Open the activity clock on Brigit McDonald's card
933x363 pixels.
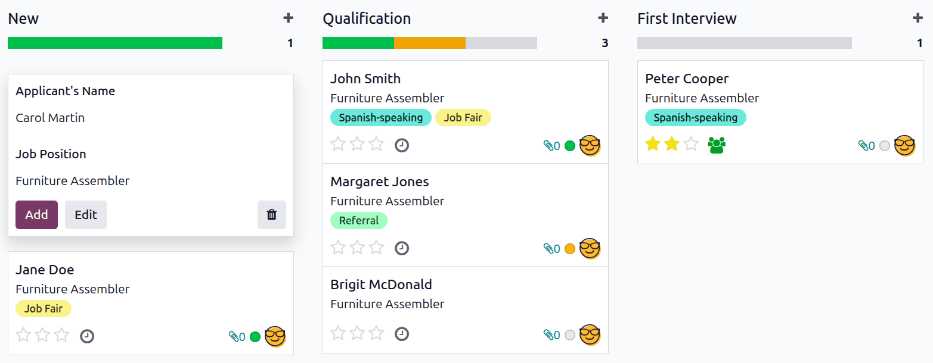(x=402, y=334)
